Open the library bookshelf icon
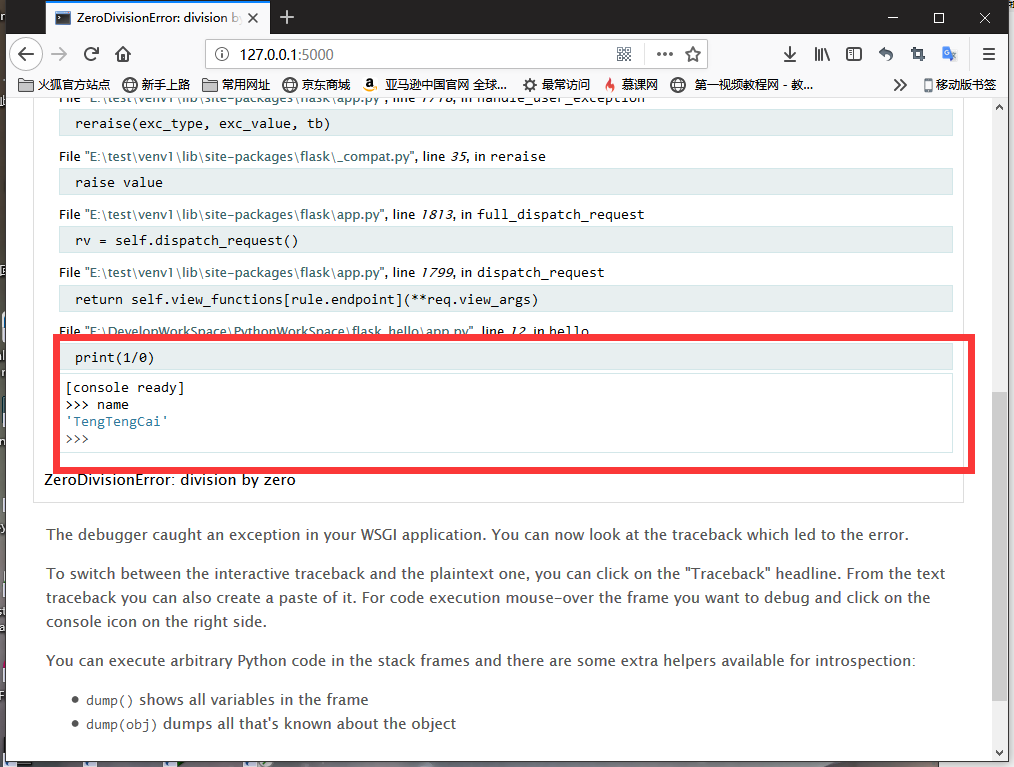1014x767 pixels. (x=822, y=54)
